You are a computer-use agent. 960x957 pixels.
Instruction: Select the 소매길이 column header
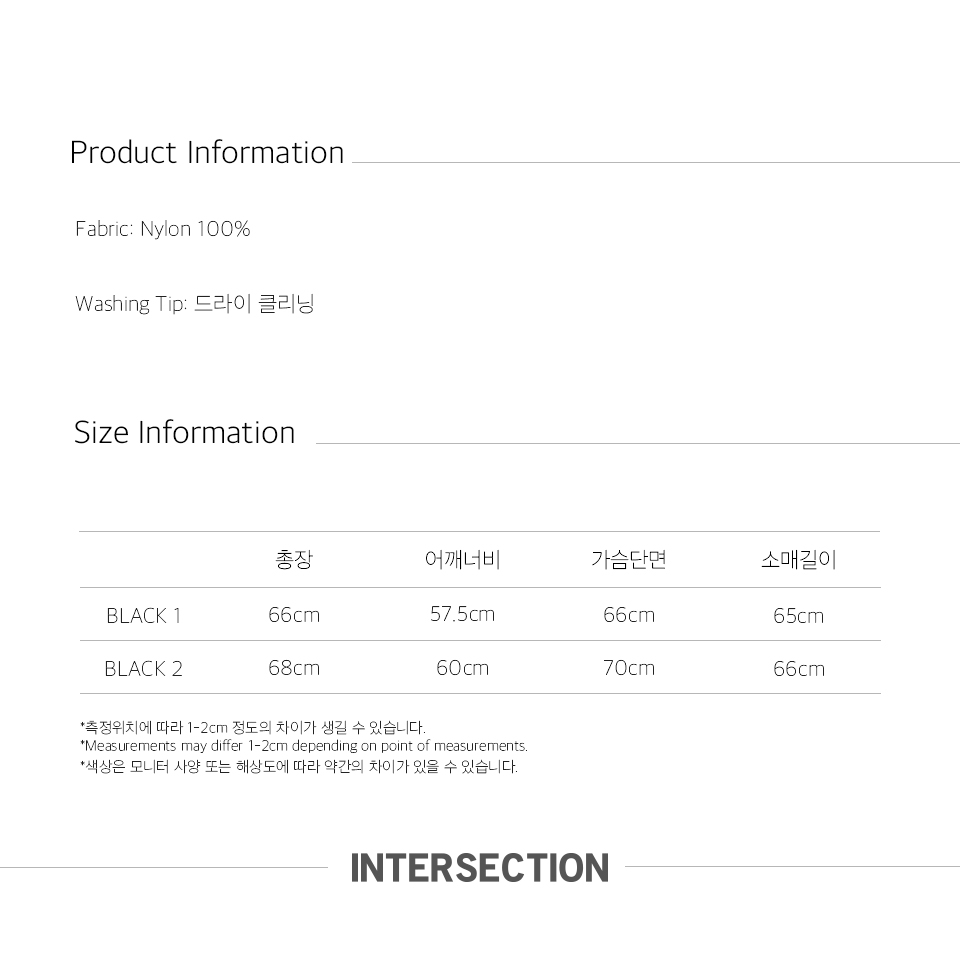pos(798,560)
